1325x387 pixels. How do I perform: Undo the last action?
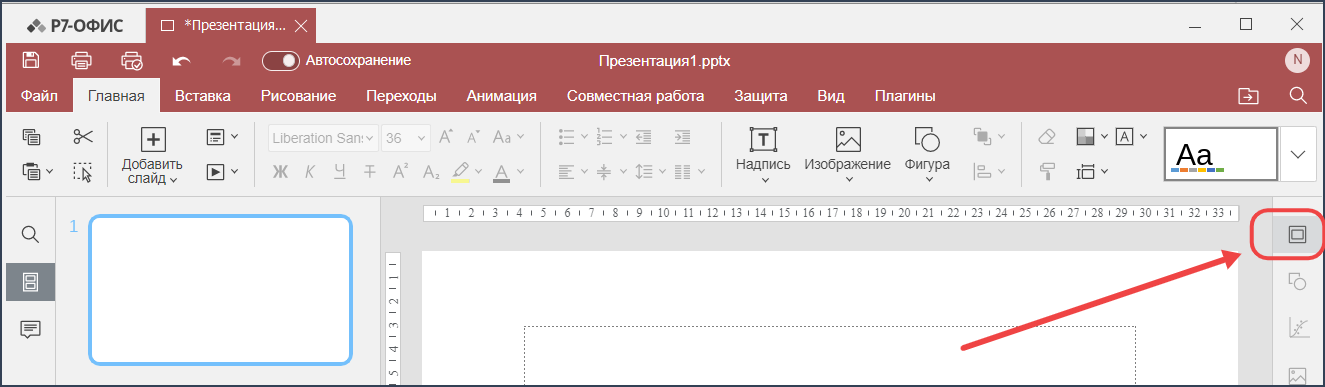[181, 61]
